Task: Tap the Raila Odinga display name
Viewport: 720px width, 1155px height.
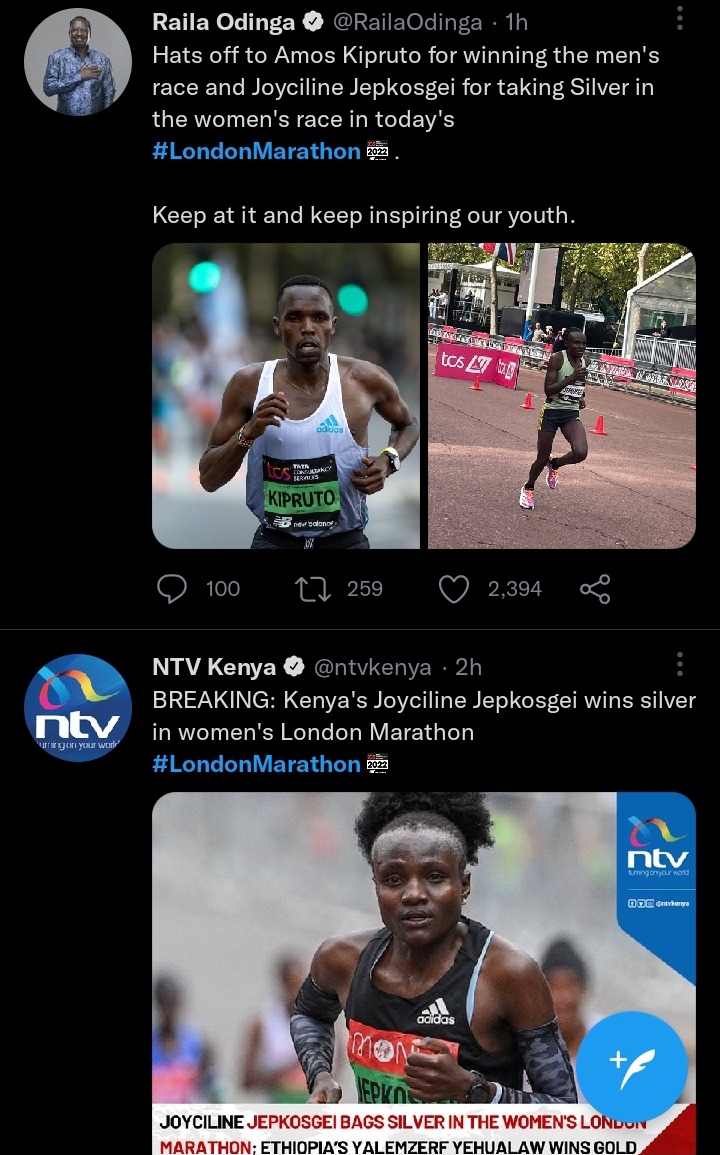Action: 223,22
